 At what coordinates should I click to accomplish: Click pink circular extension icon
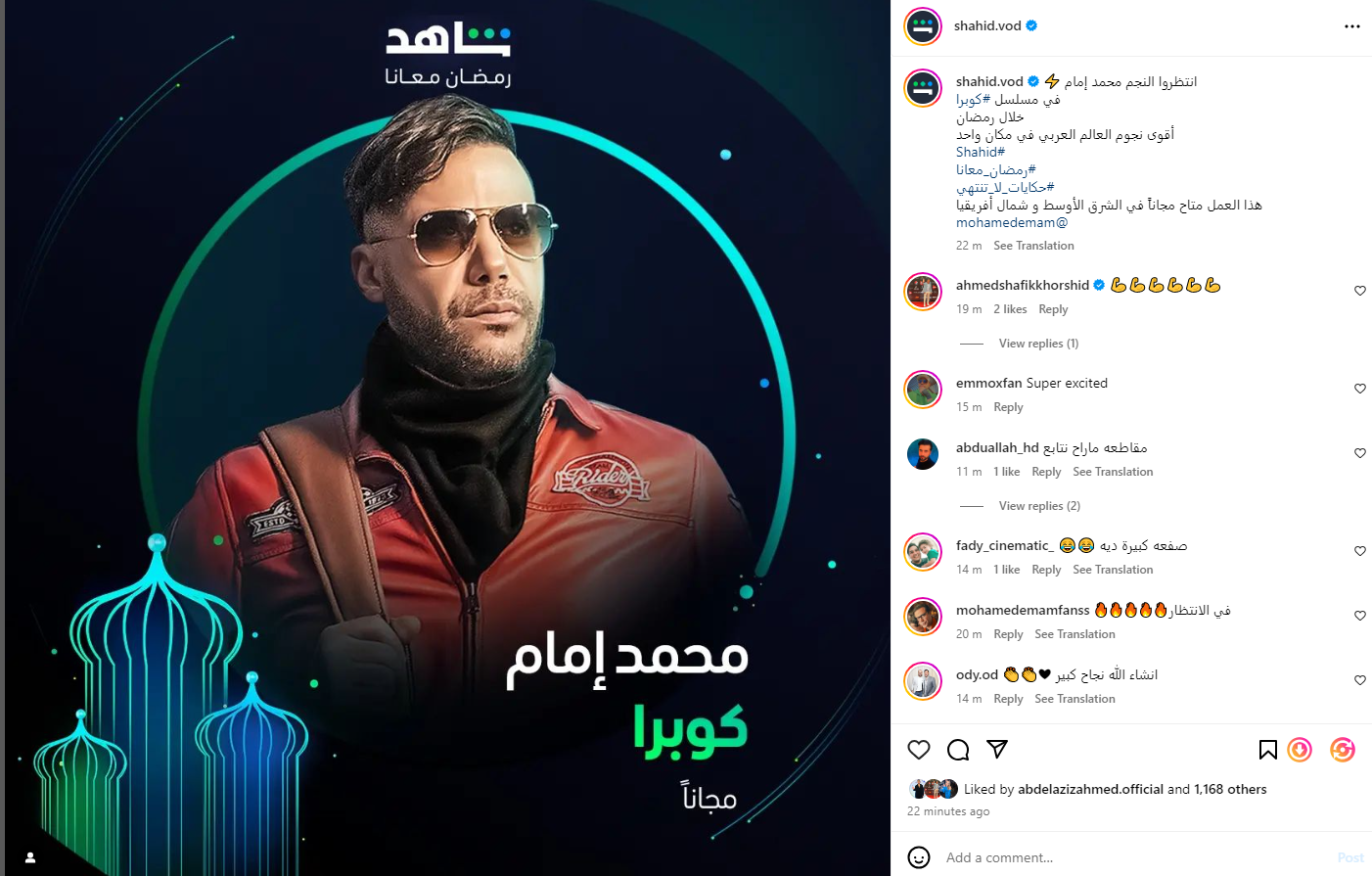1343,750
